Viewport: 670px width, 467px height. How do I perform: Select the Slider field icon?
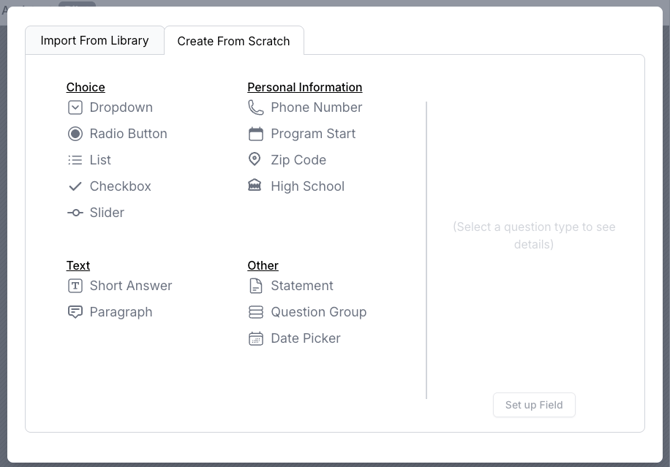click(75, 213)
